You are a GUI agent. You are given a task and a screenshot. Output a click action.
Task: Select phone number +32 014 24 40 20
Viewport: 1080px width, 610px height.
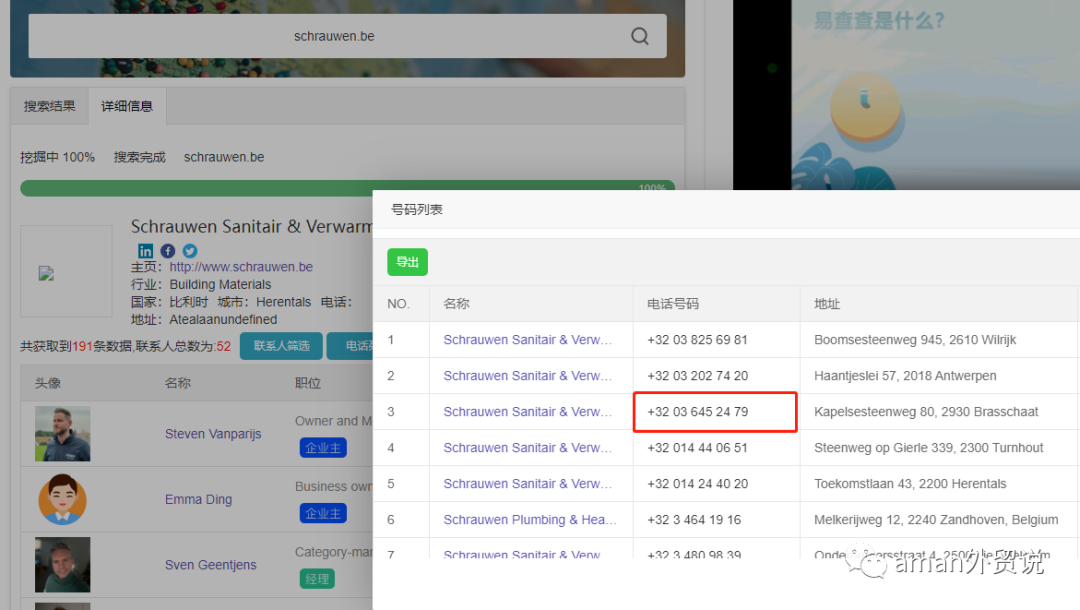click(x=697, y=483)
